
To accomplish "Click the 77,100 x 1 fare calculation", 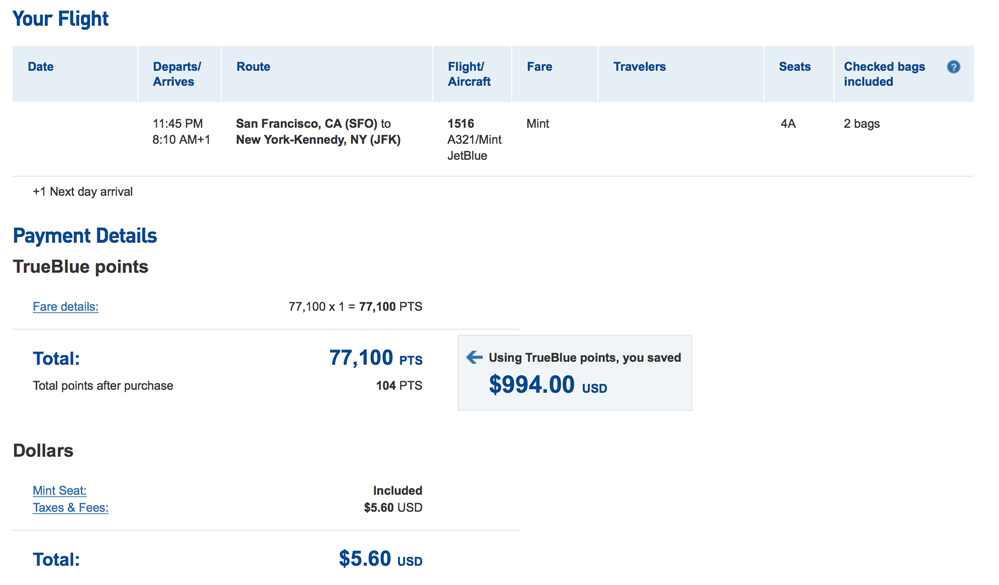I will point(356,307).
